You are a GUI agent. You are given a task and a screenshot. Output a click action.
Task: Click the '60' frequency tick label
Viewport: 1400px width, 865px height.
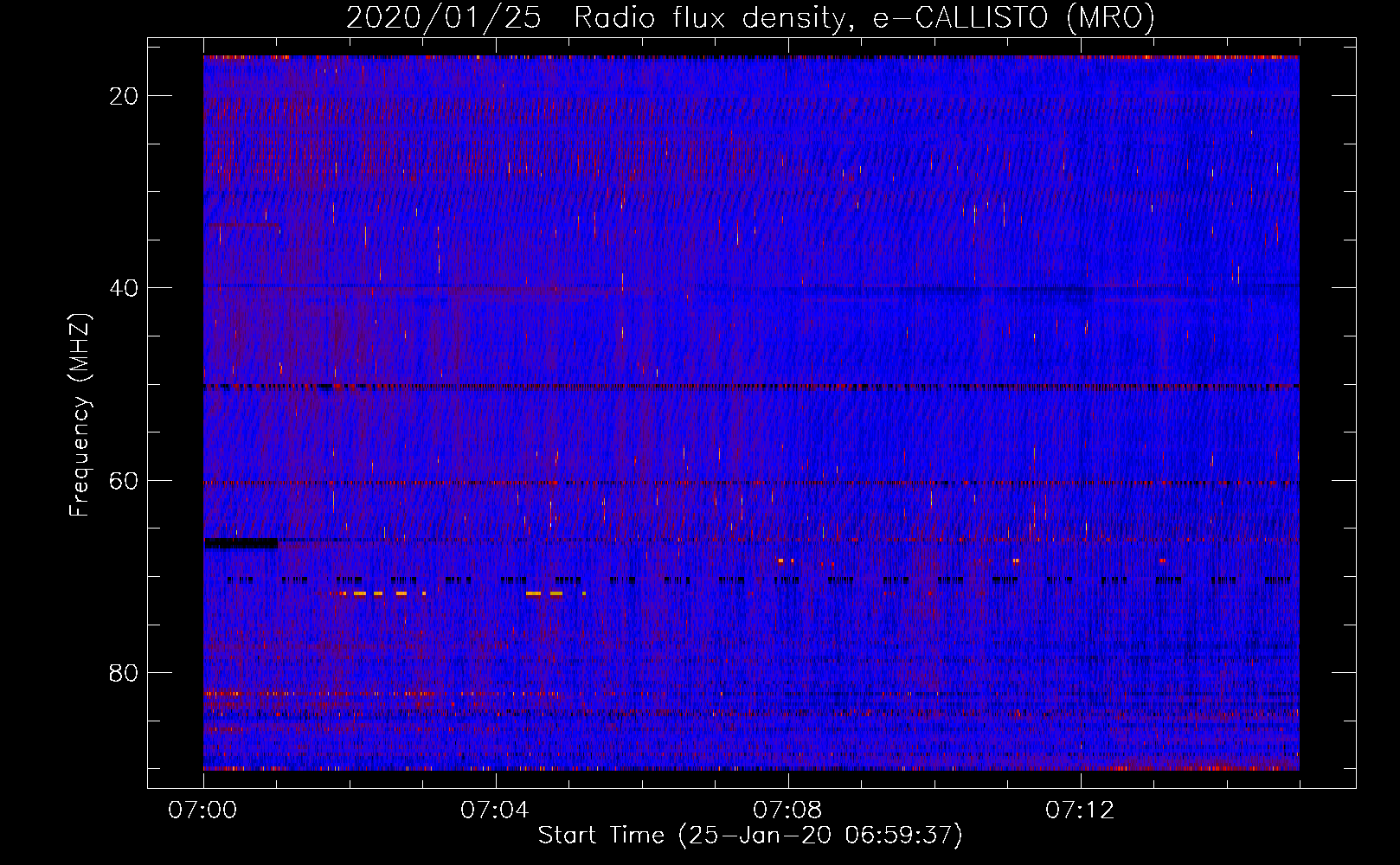[x=124, y=480]
